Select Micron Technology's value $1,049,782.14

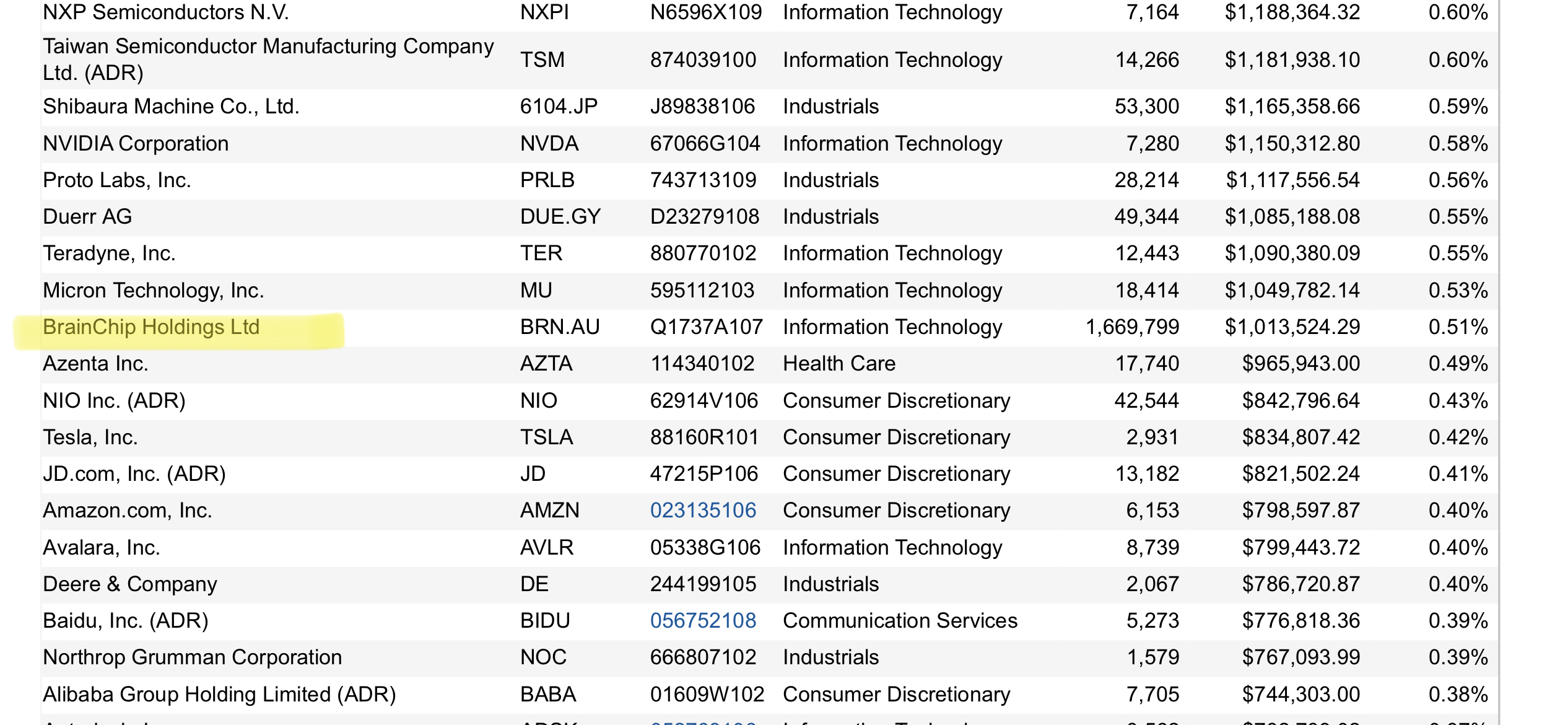coord(1292,291)
